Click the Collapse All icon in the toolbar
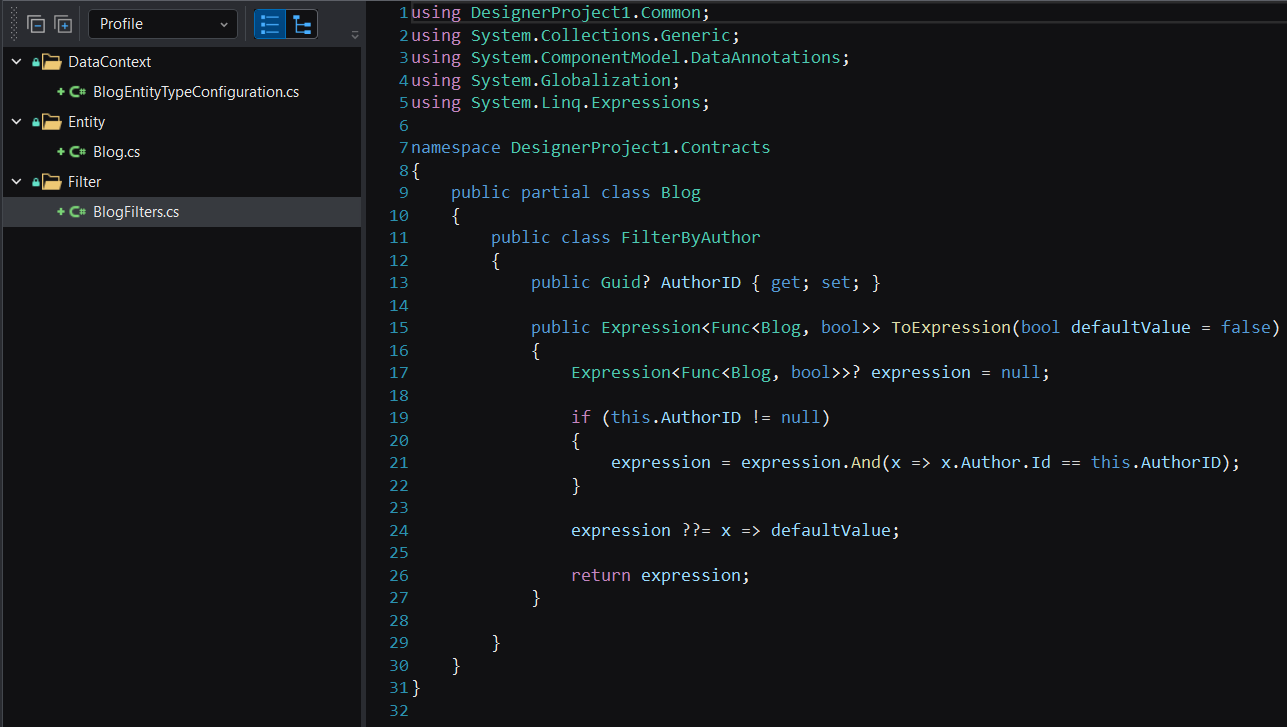The image size is (1287, 727). click(36, 24)
